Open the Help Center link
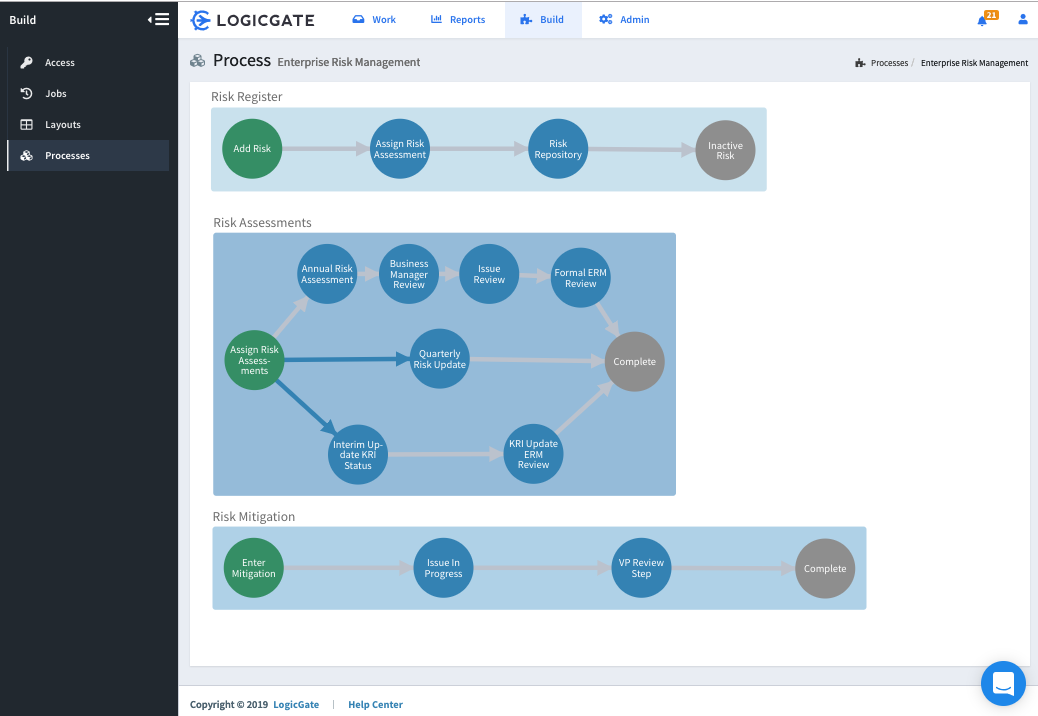Image resolution: width=1038 pixels, height=716 pixels. (x=375, y=704)
